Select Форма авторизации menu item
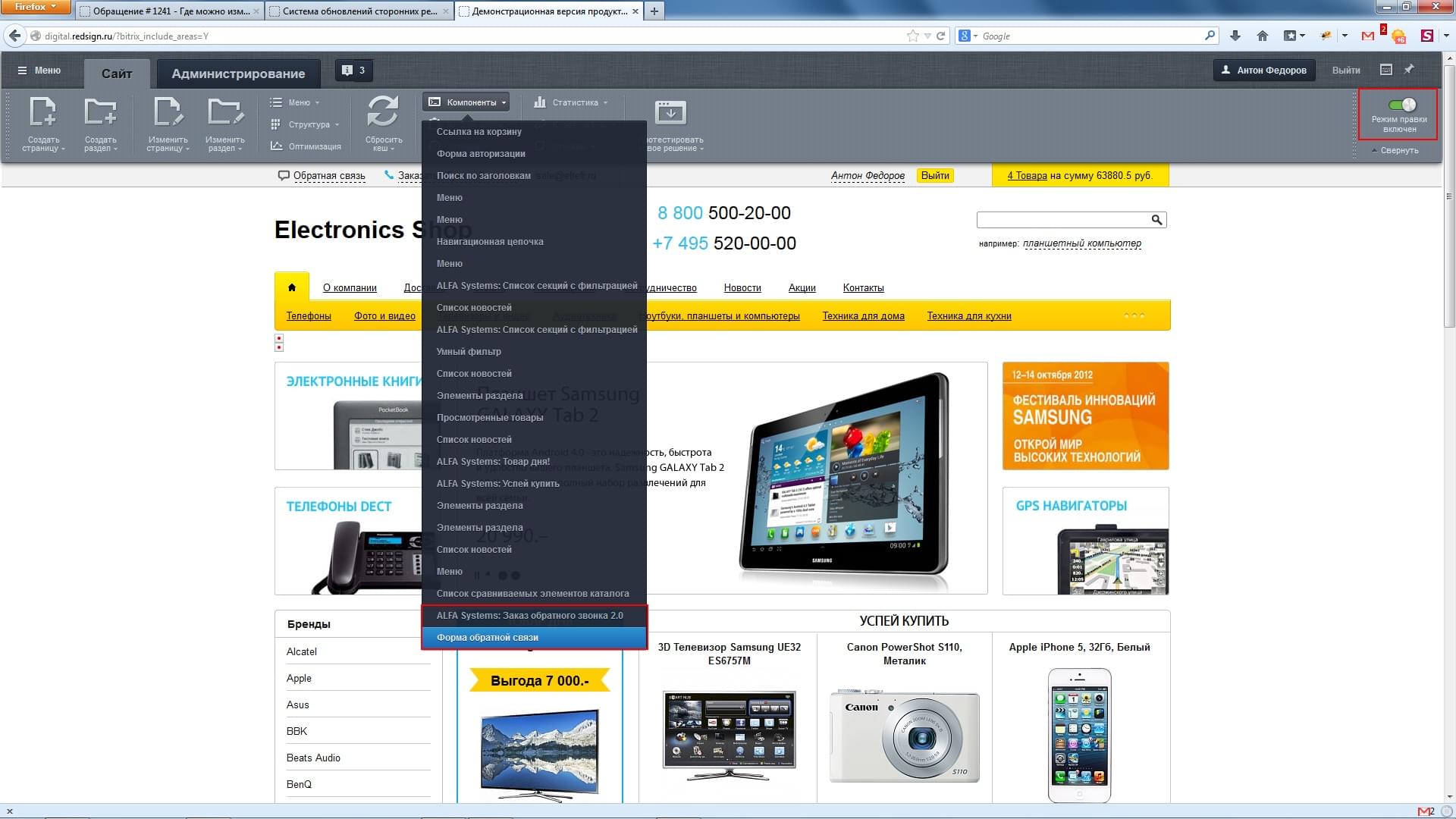This screenshot has height=819, width=1456. click(x=534, y=154)
